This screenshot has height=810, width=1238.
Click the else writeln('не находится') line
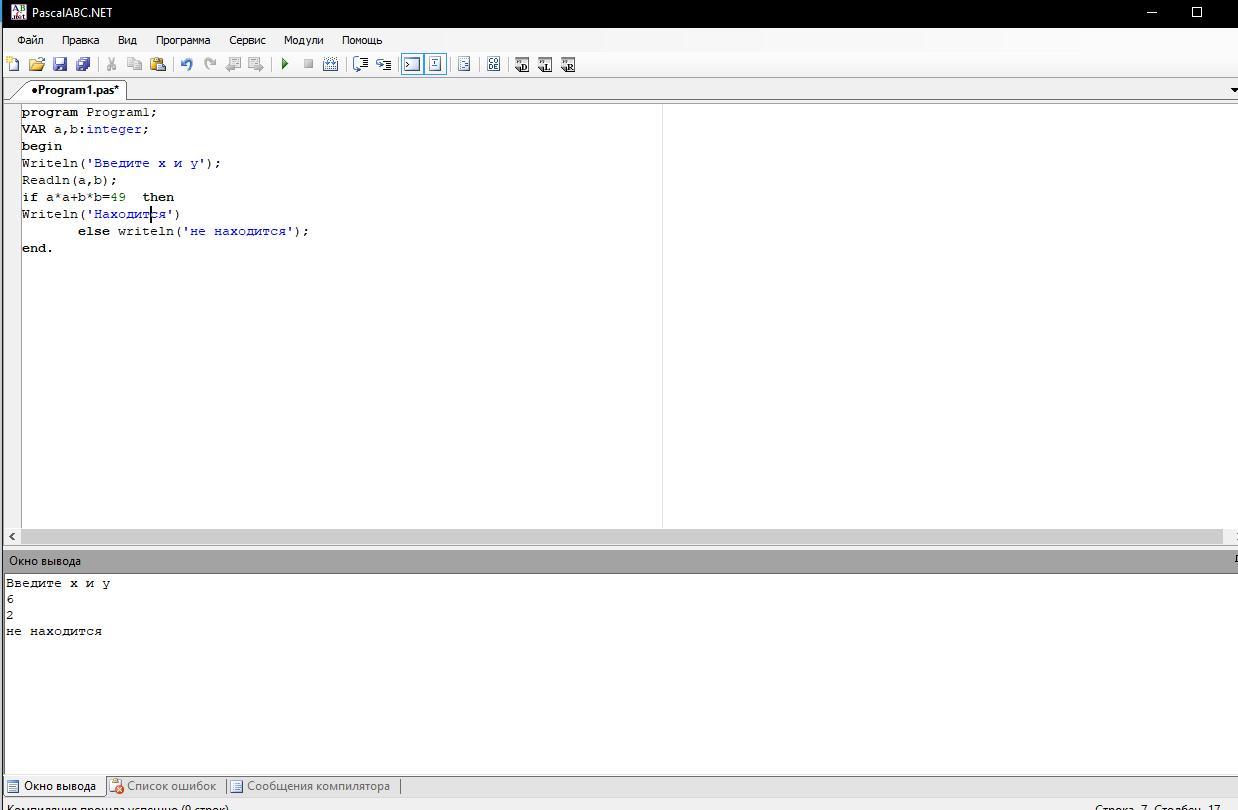(194, 231)
